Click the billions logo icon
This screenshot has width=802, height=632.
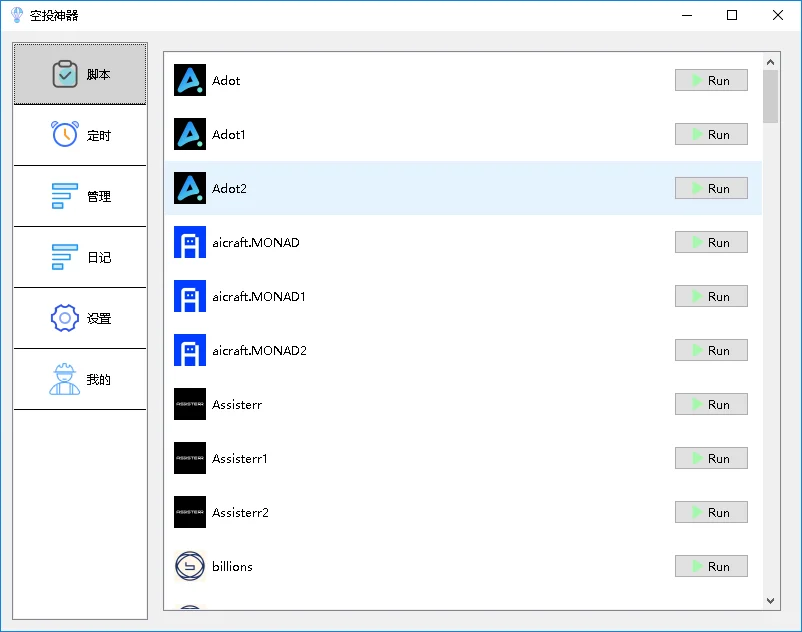coord(190,566)
